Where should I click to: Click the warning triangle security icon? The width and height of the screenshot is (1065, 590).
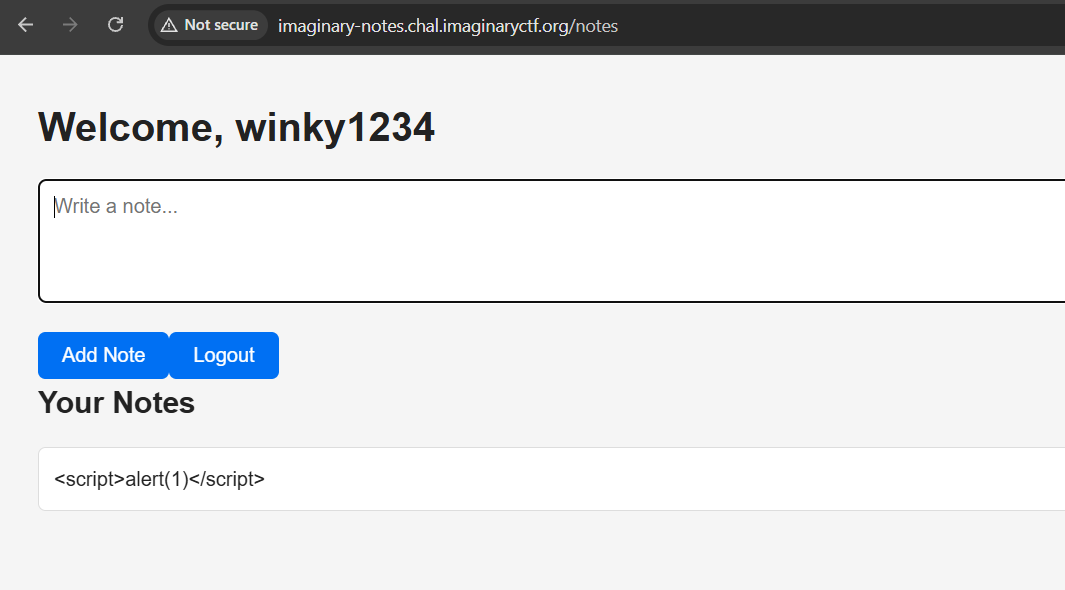169,25
